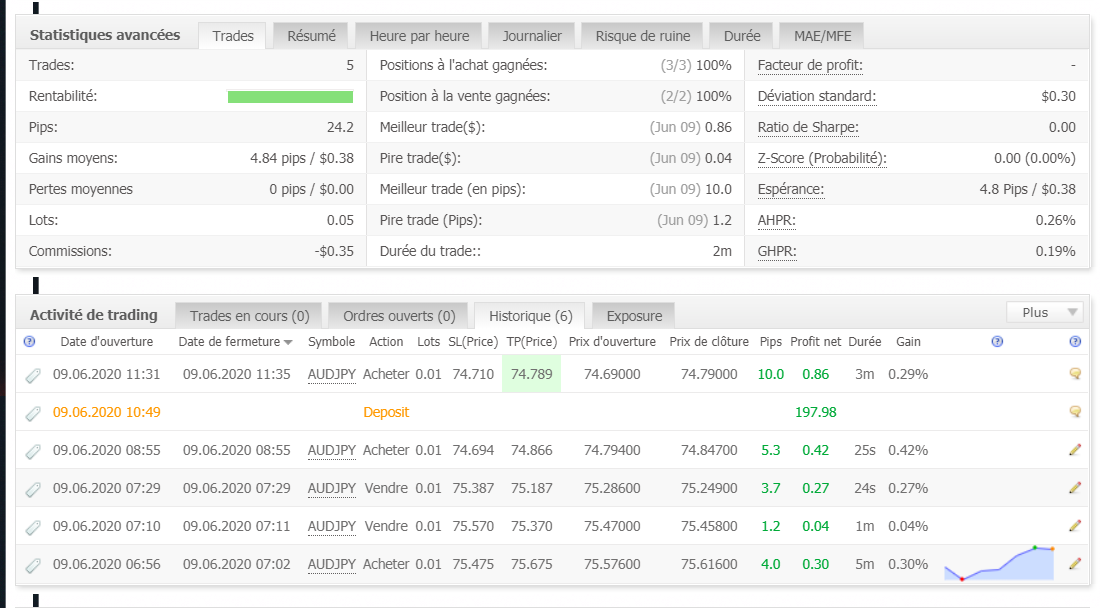
Task: Show the Trades en cours (0) tab
Action: click(x=249, y=316)
